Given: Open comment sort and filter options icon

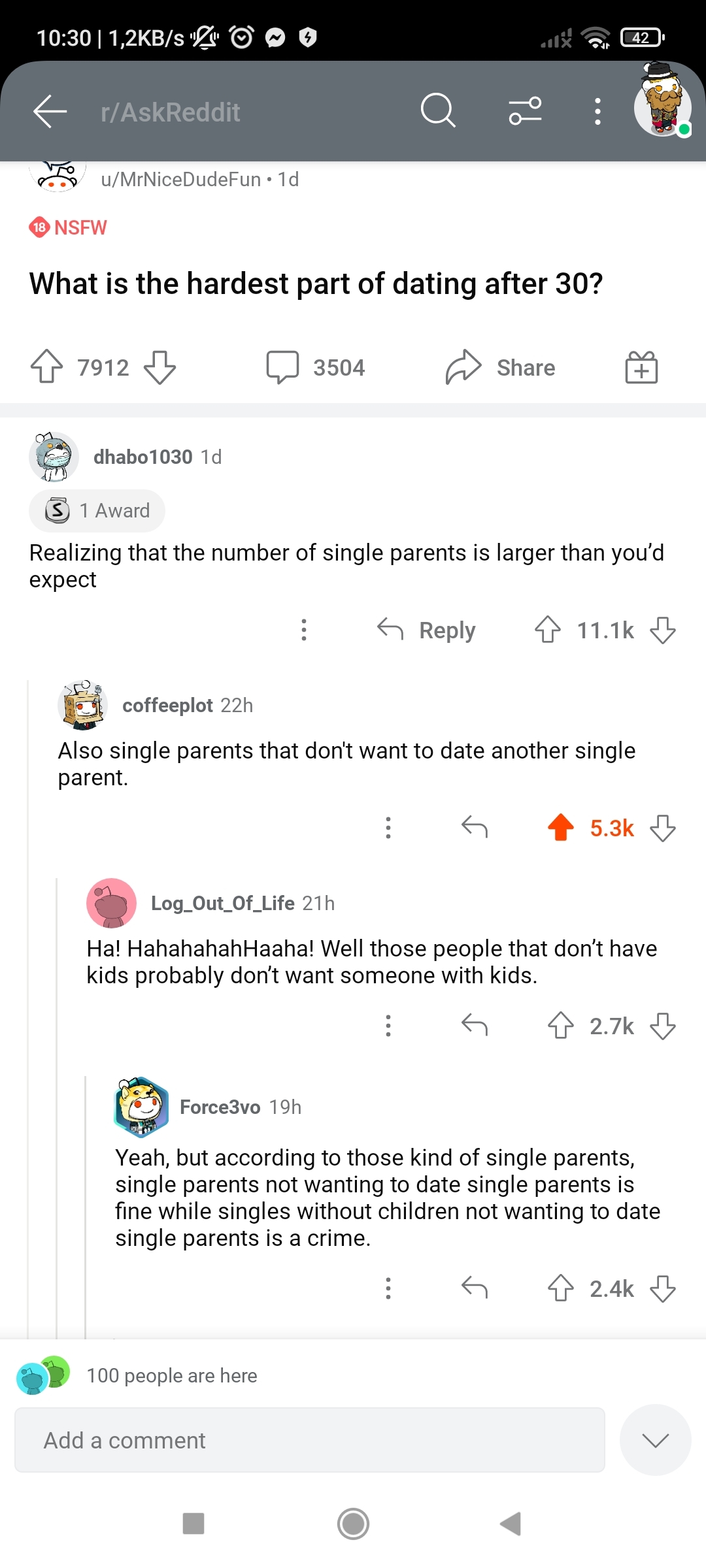Looking at the screenshot, I should click(525, 110).
